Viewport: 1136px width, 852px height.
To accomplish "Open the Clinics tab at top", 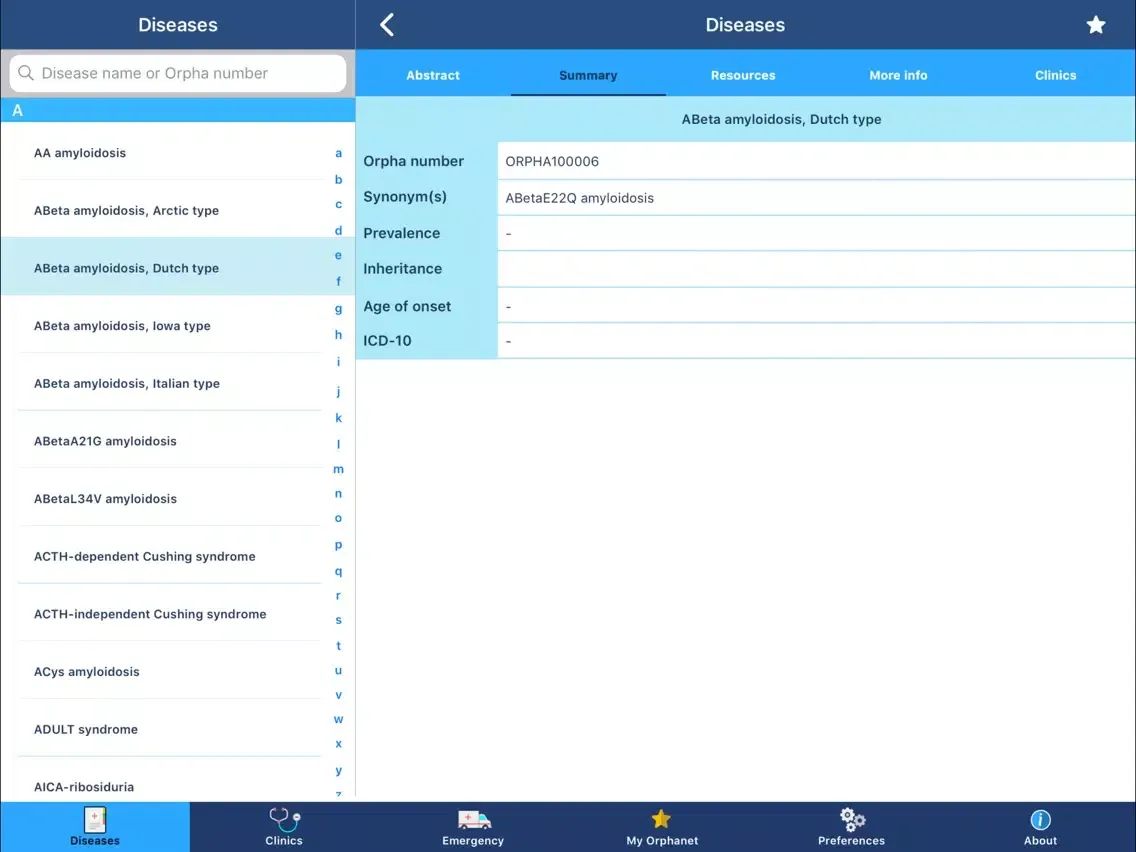I will click(x=1055, y=75).
